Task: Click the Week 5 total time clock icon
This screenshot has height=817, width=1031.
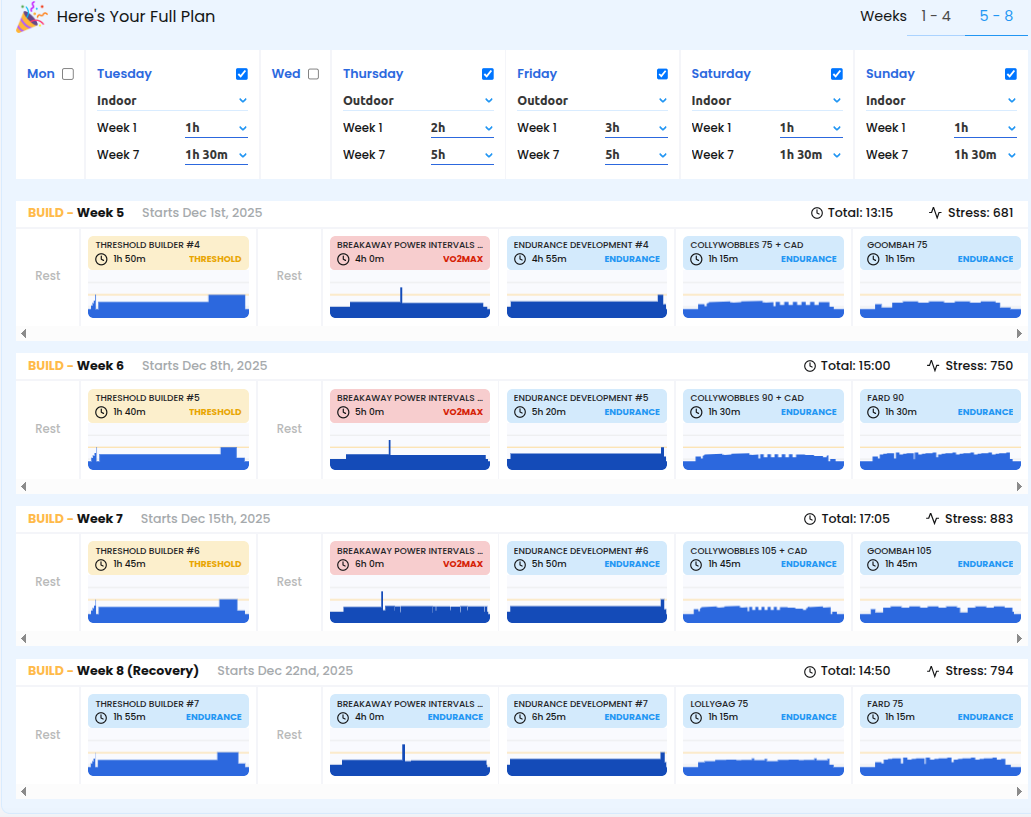Action: 816,213
